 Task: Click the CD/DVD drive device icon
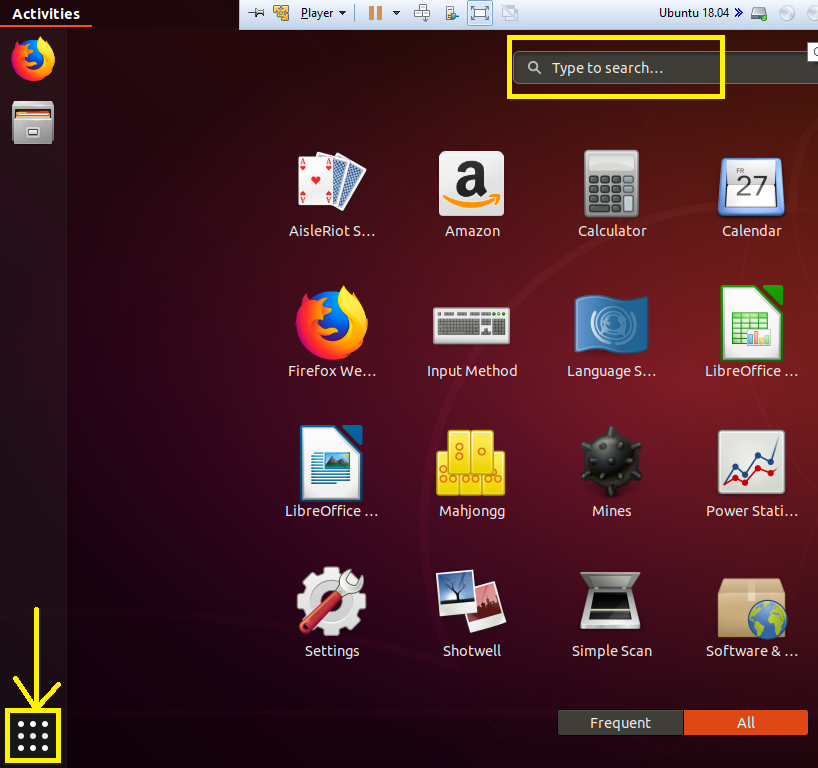point(787,13)
